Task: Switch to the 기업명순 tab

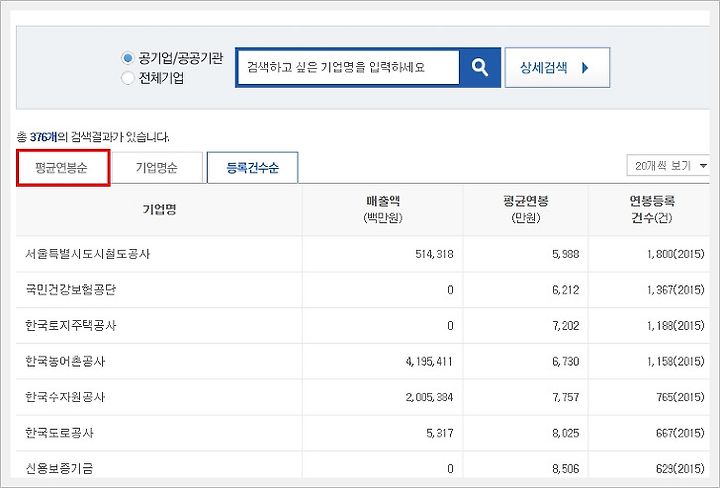Action: 157,168
